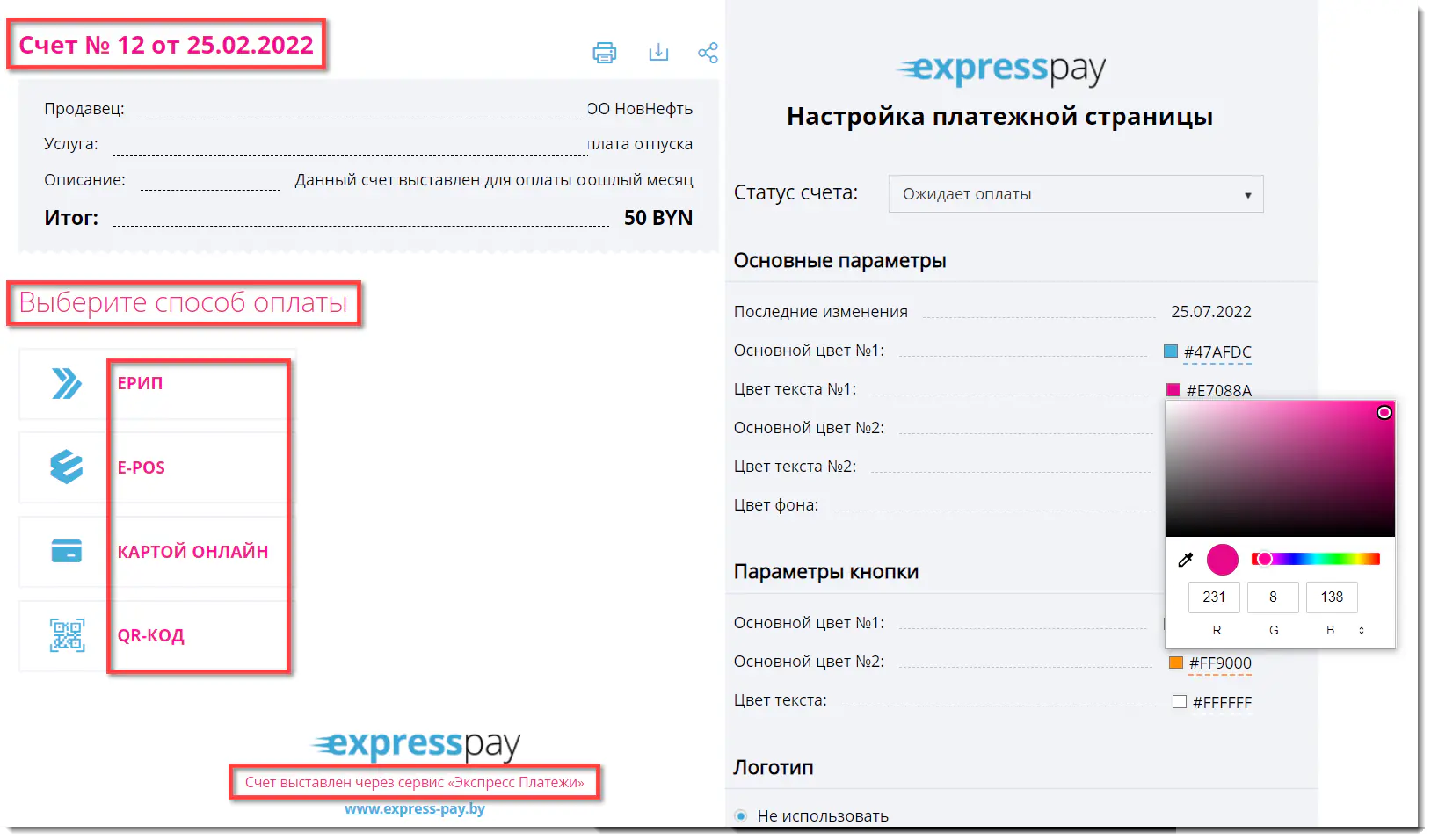Click the card online payment icon
The image size is (1431, 840).
pos(67,551)
